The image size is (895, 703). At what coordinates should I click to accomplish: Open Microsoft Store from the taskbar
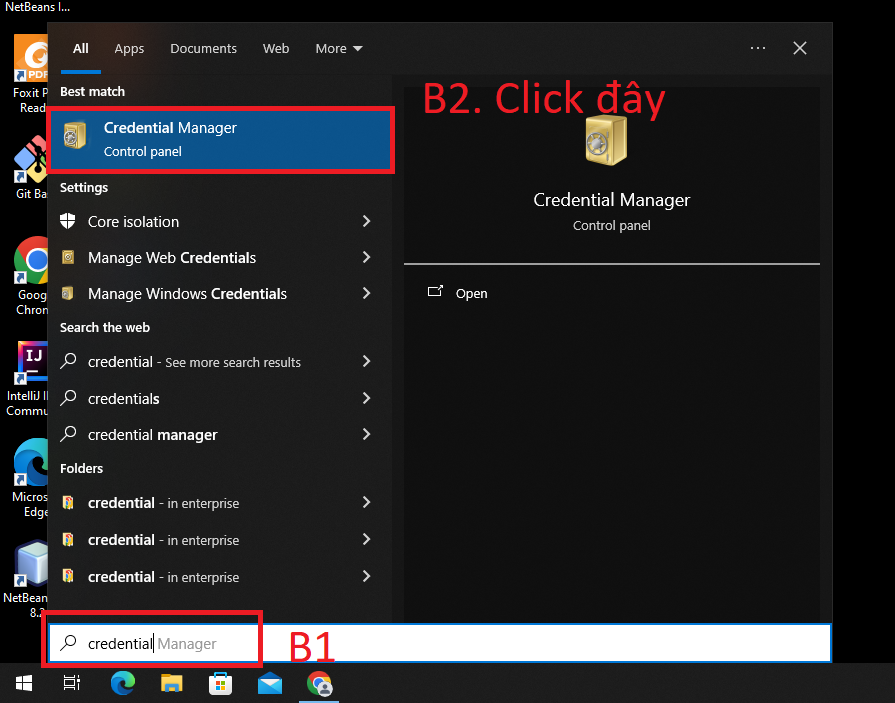[x=220, y=683]
